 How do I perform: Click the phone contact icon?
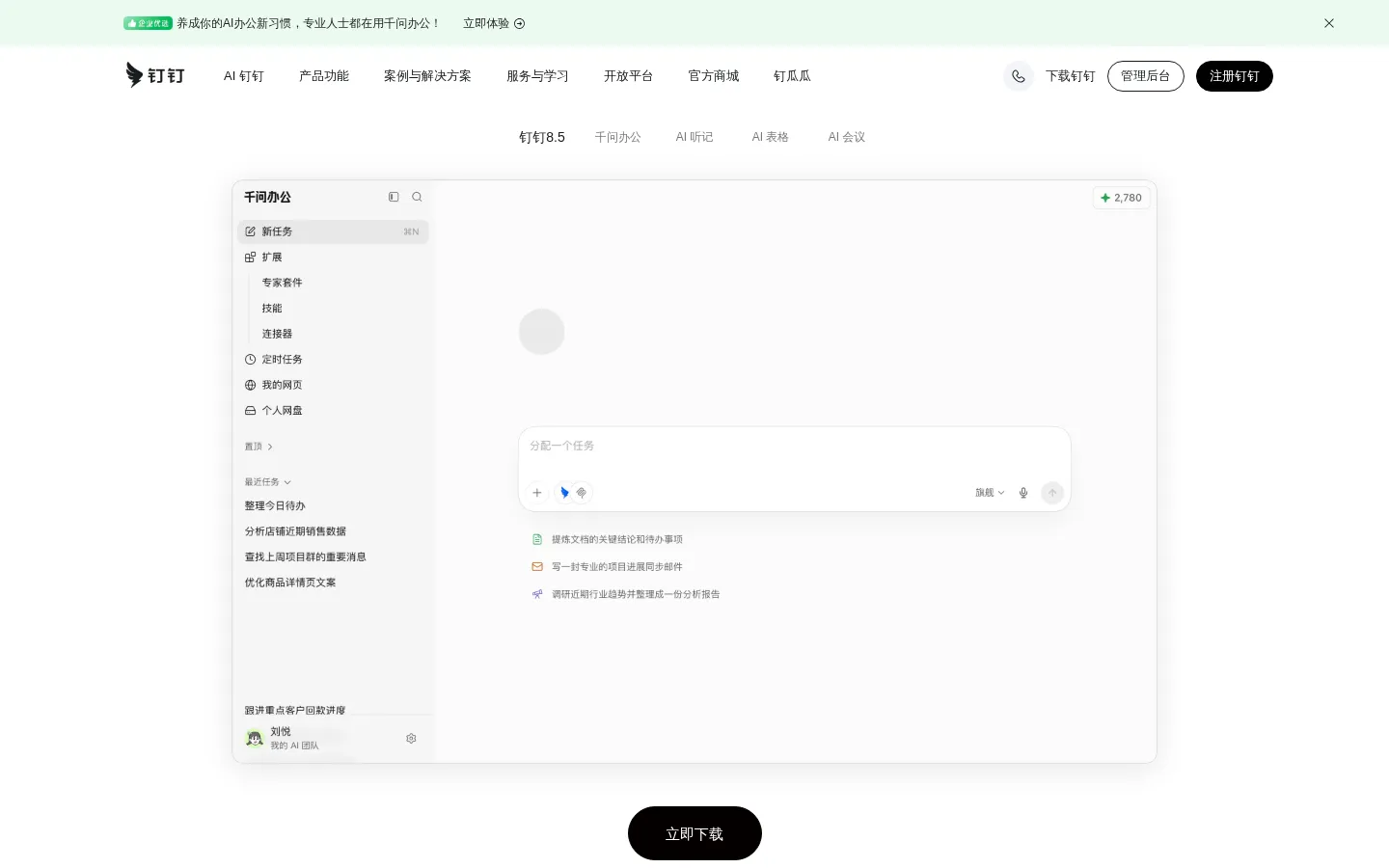click(1019, 76)
